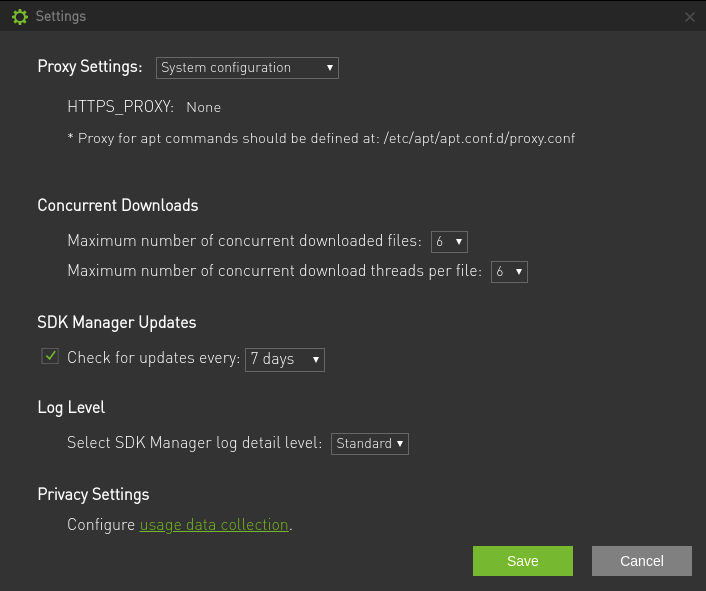706x591 pixels.
Task: Click the Privacy Settings section heading
Action: point(93,494)
